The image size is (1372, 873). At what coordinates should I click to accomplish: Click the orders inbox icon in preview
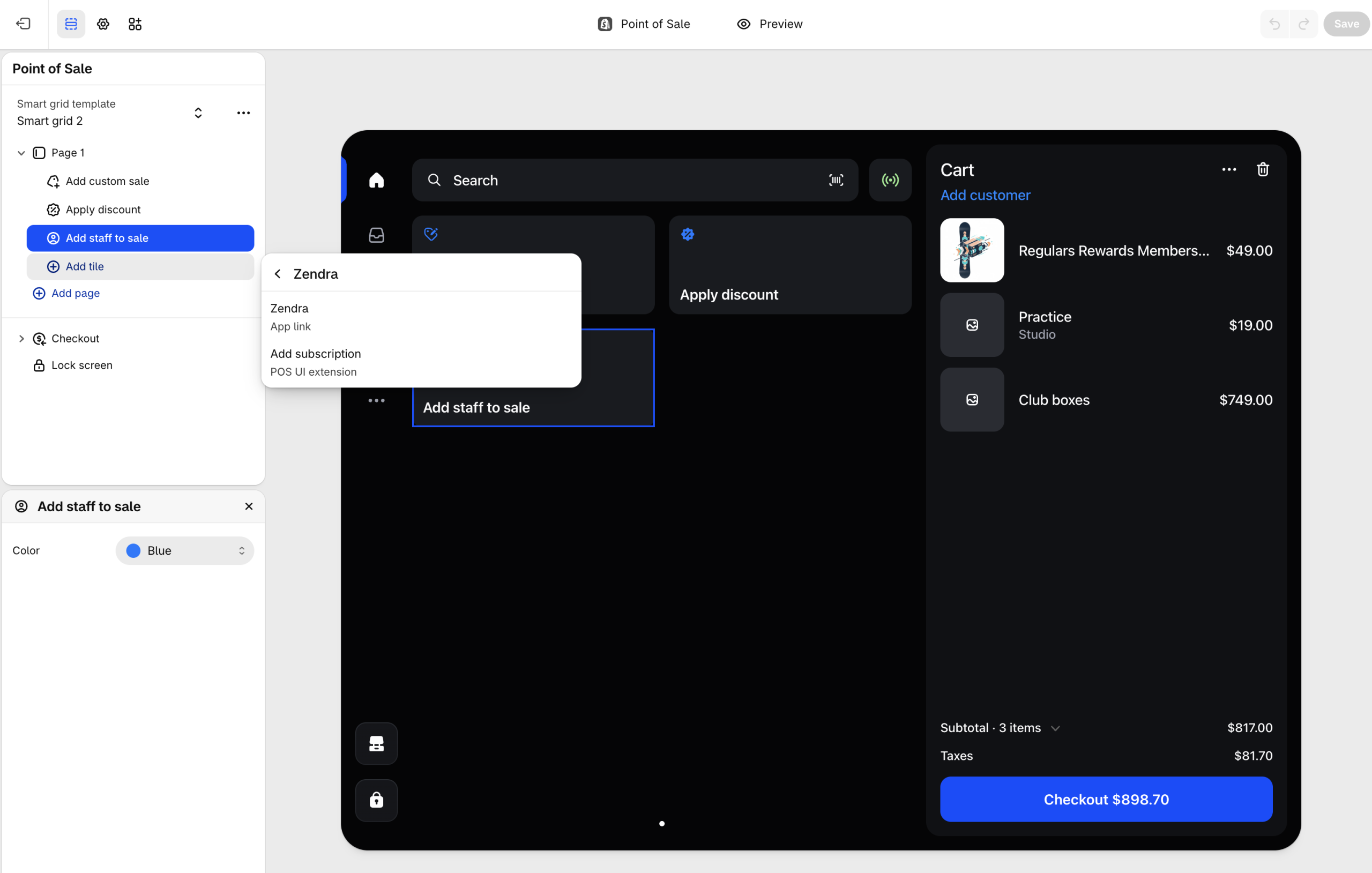click(x=376, y=235)
